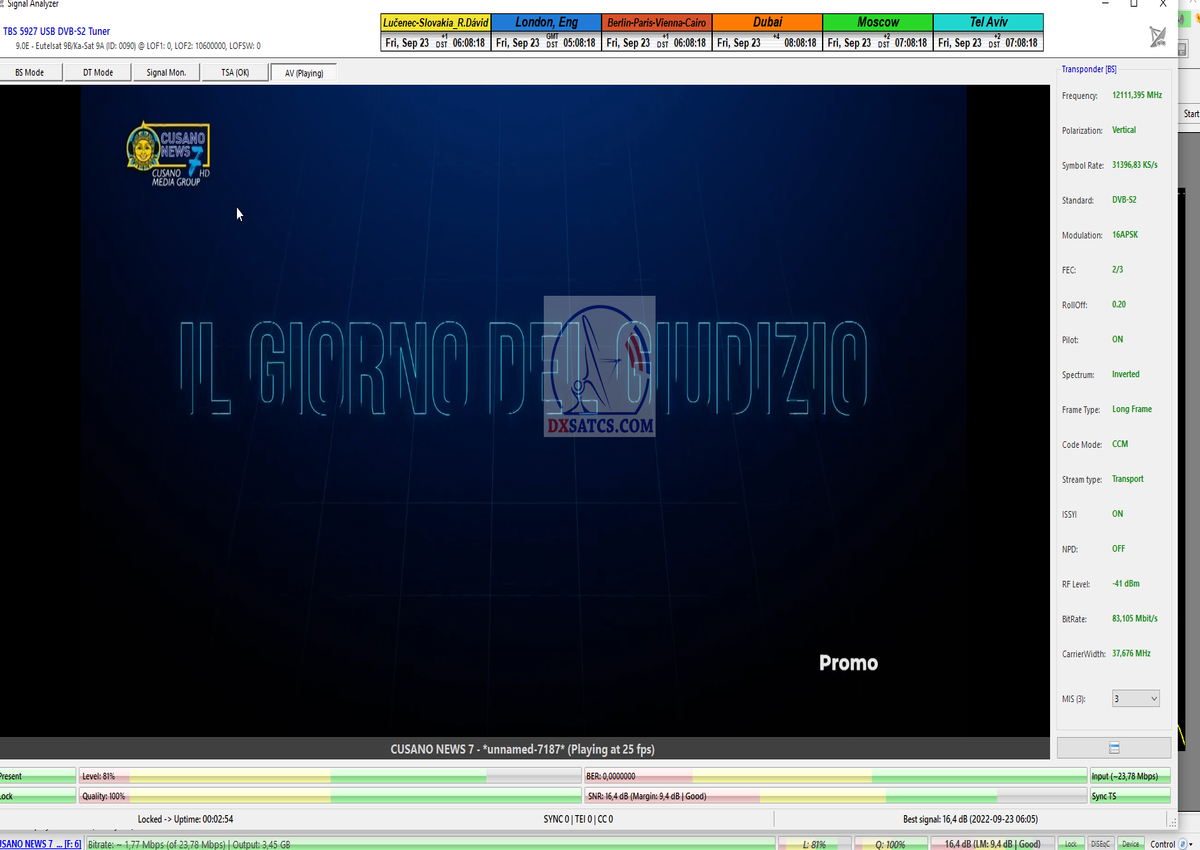
Task: Open the Signal Mon. tab
Action: click(166, 72)
